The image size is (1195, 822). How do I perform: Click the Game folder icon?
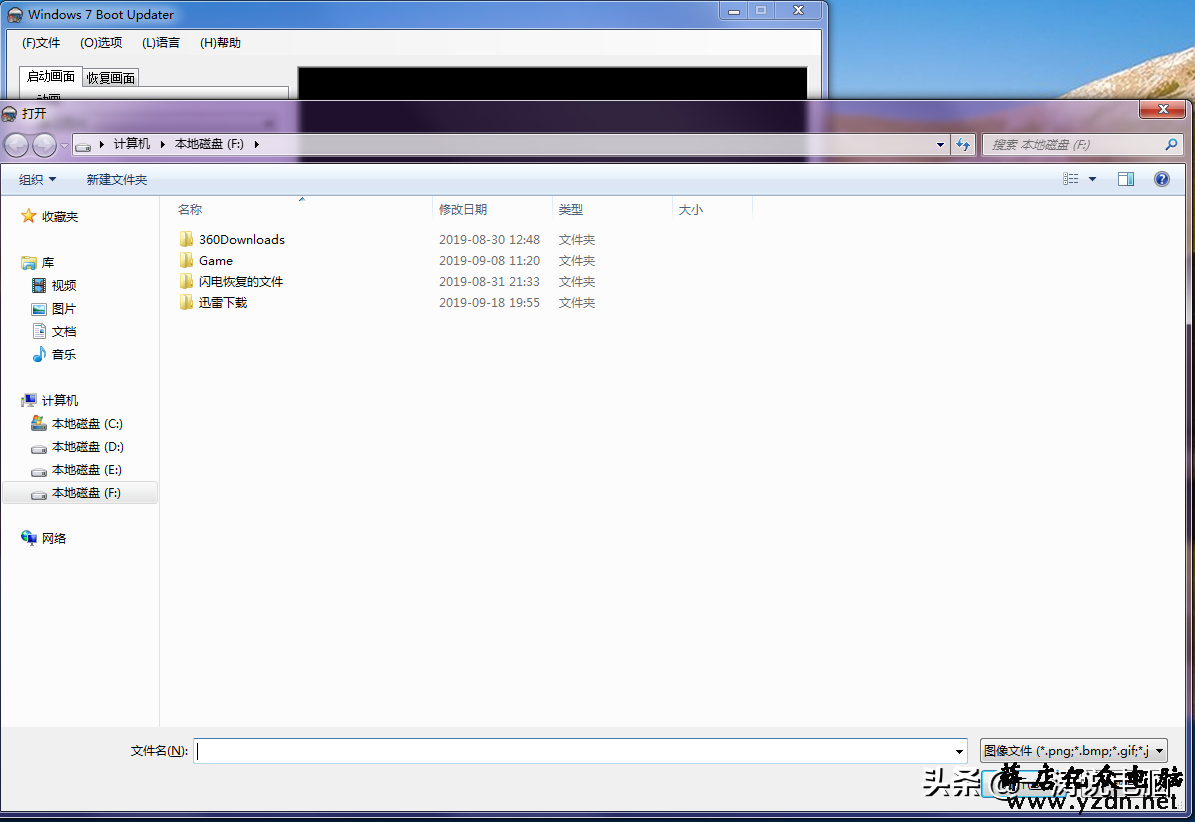(x=187, y=261)
